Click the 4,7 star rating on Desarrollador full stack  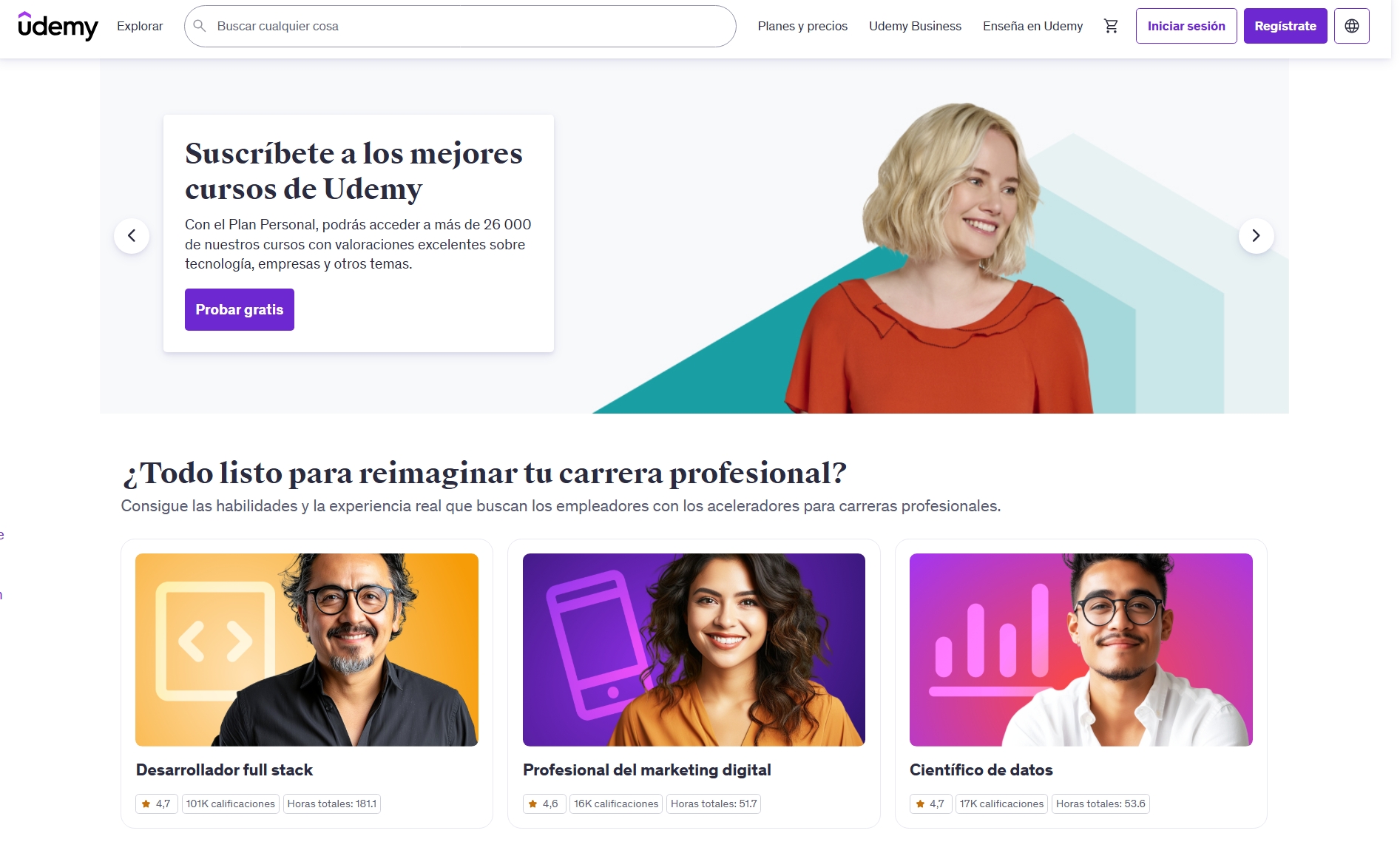157,804
